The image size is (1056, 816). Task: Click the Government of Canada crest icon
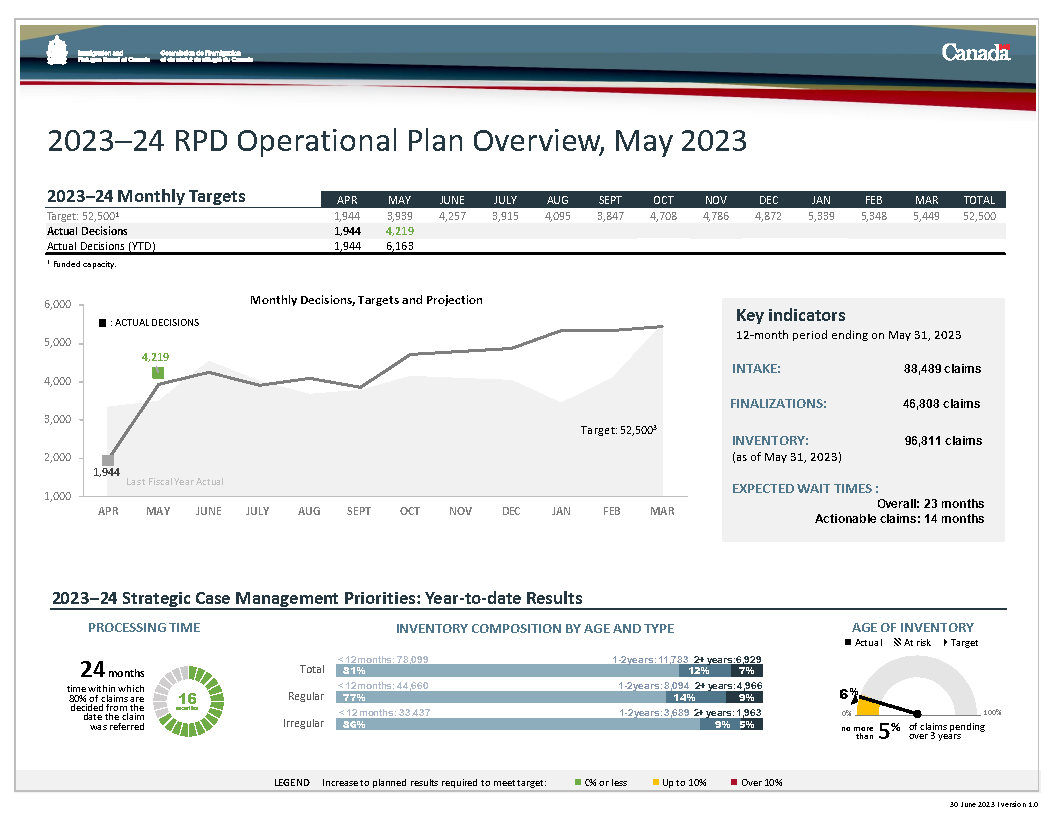pos(58,52)
